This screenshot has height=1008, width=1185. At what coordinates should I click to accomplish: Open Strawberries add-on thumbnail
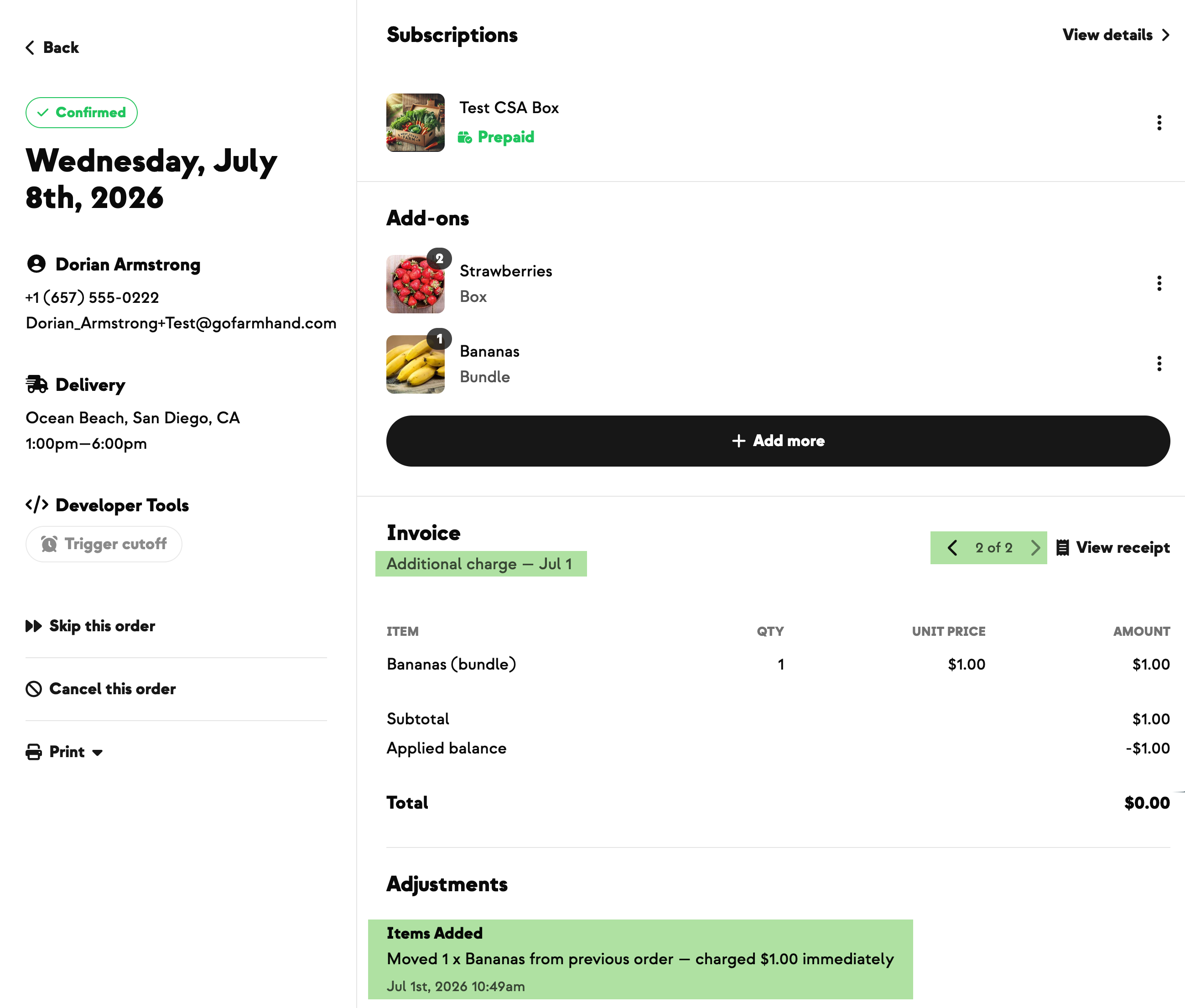click(416, 284)
